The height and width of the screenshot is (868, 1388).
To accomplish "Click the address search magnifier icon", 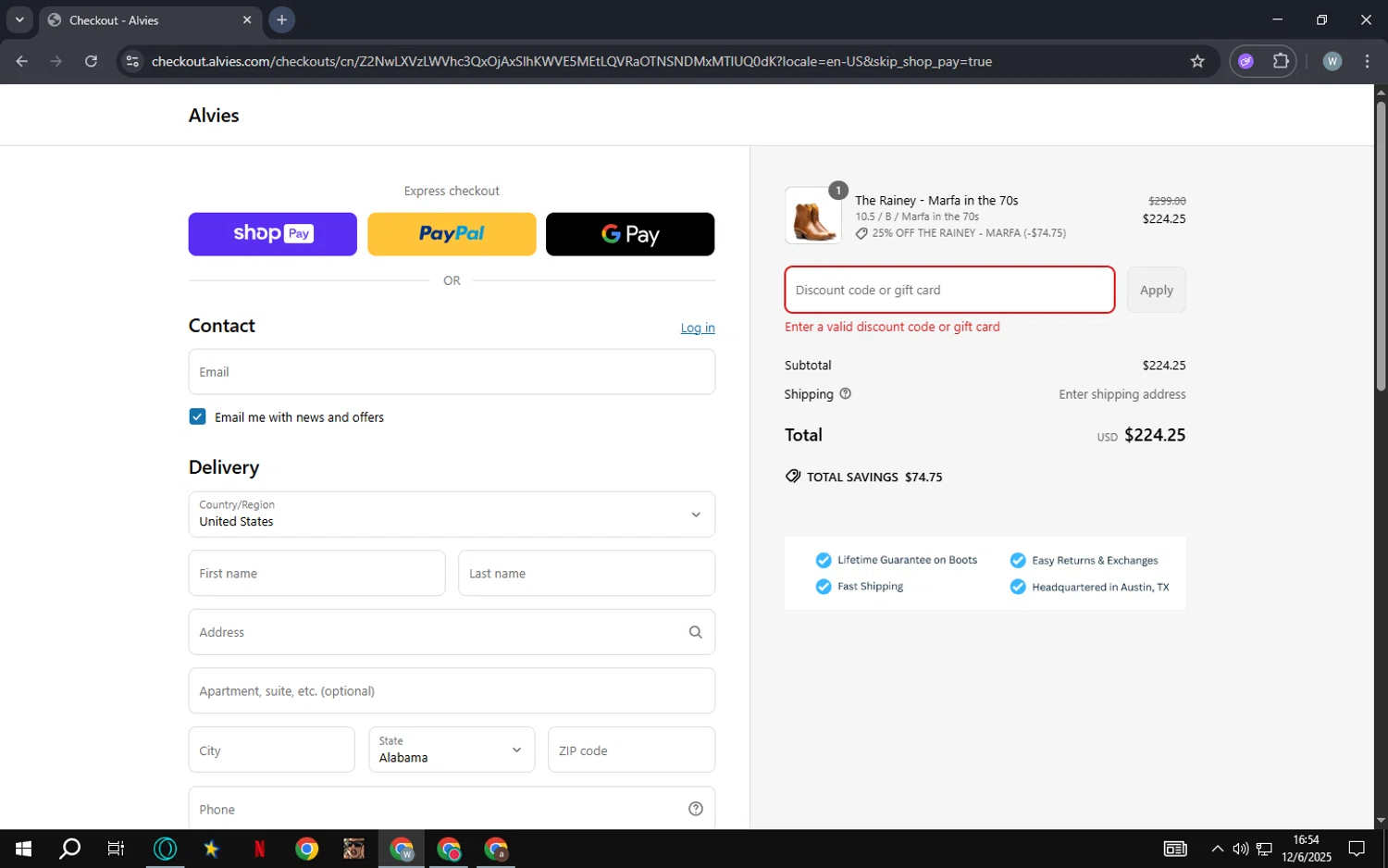I will coord(696,632).
